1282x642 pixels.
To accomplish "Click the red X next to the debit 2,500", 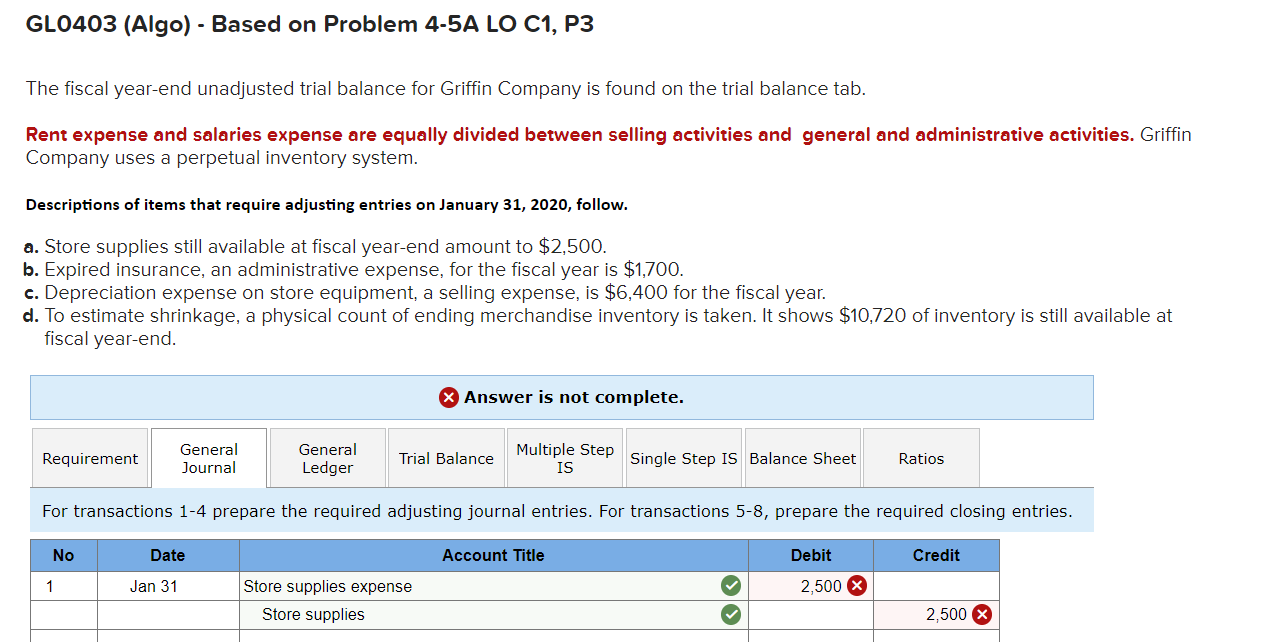I will click(x=856, y=586).
